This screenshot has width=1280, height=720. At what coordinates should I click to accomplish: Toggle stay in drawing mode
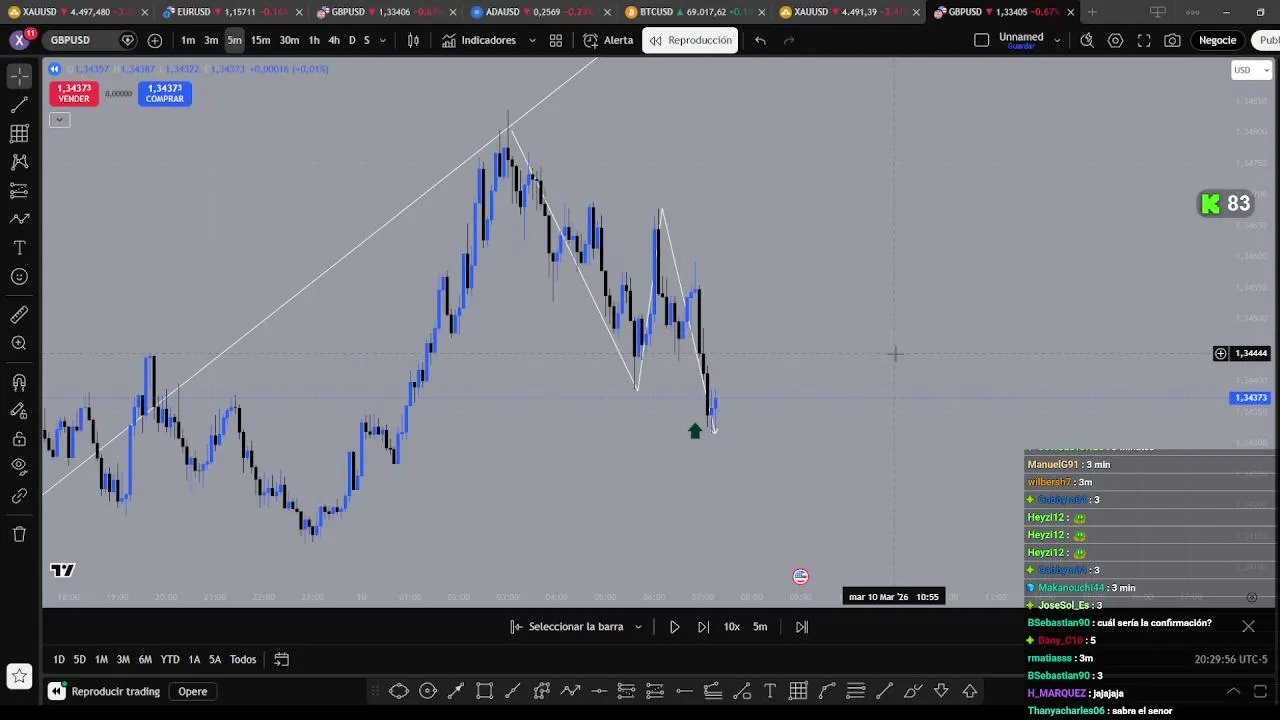tap(19, 410)
